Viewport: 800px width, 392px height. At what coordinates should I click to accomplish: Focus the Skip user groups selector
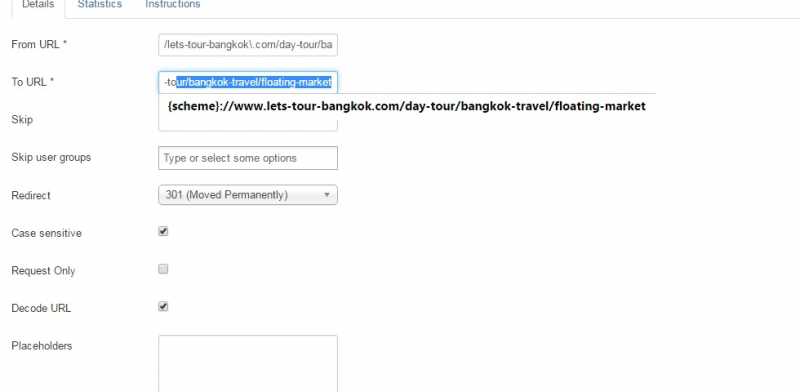point(248,158)
